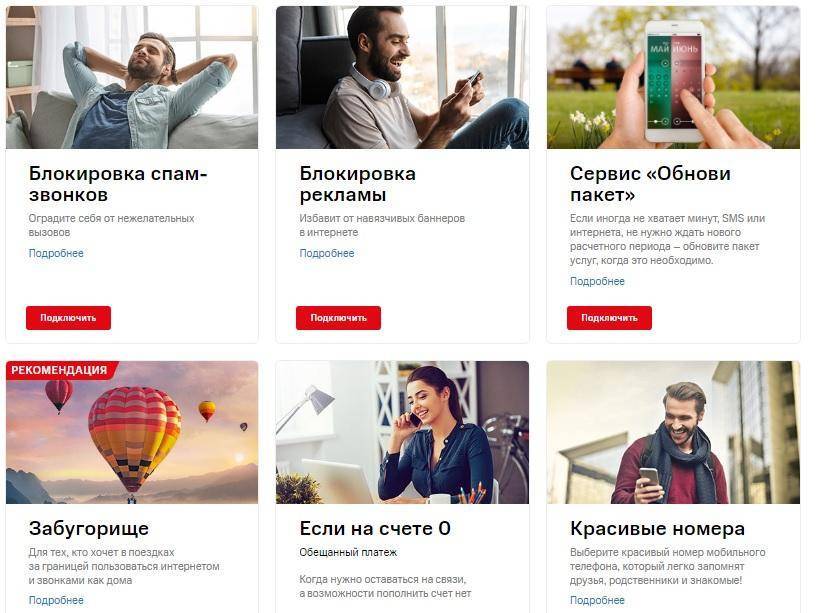
Task: Open Подробнее link for Блокировка спам-звонков
Action: pos(56,253)
